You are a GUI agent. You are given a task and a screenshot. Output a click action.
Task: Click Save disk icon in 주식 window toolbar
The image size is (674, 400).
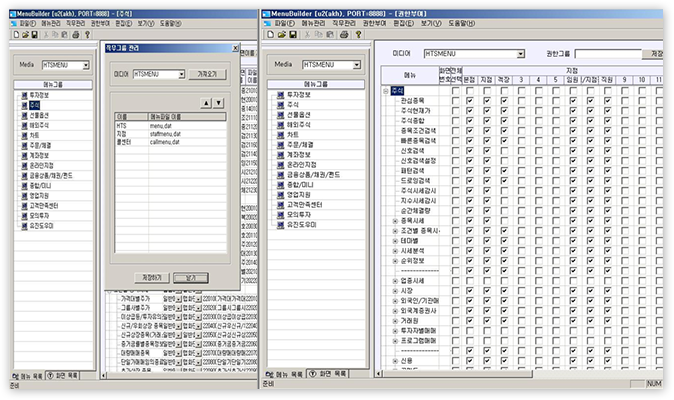click(x=34, y=35)
